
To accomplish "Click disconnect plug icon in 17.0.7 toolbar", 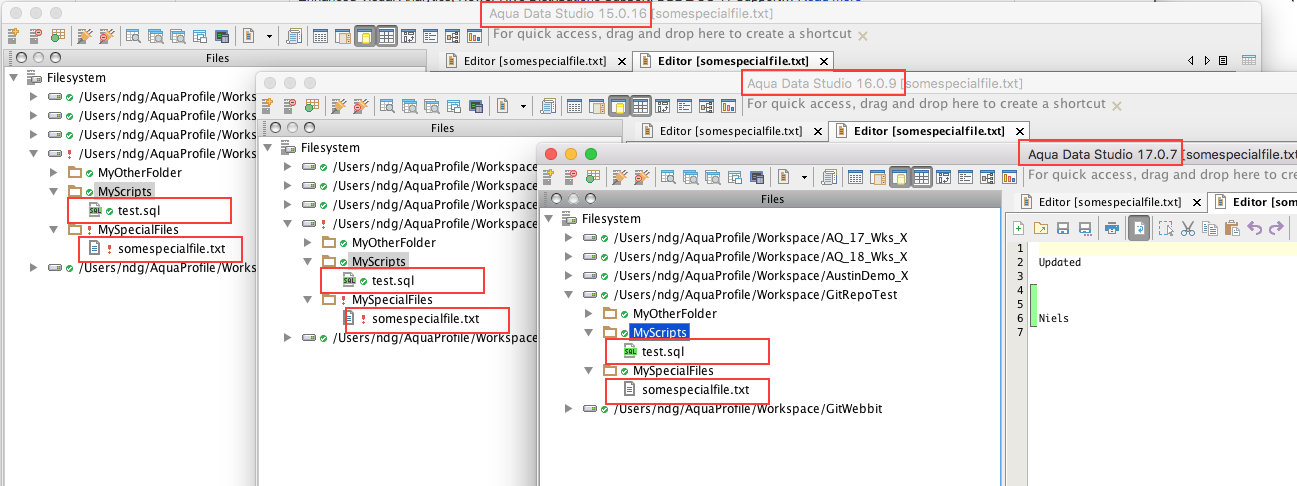I will pos(641,177).
